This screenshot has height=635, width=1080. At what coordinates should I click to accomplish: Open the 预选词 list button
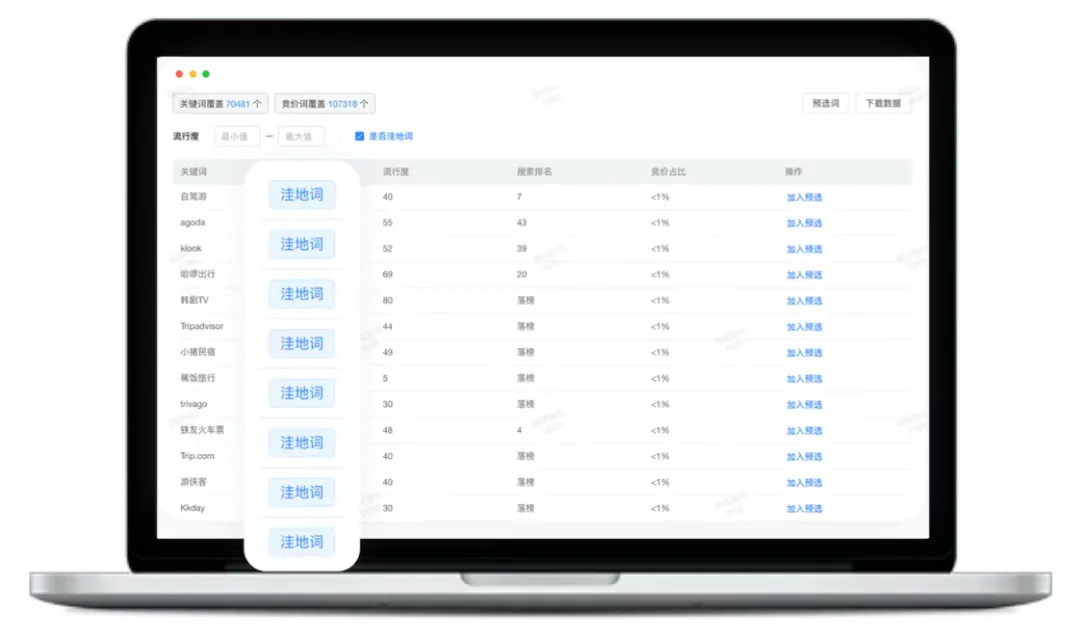click(825, 103)
